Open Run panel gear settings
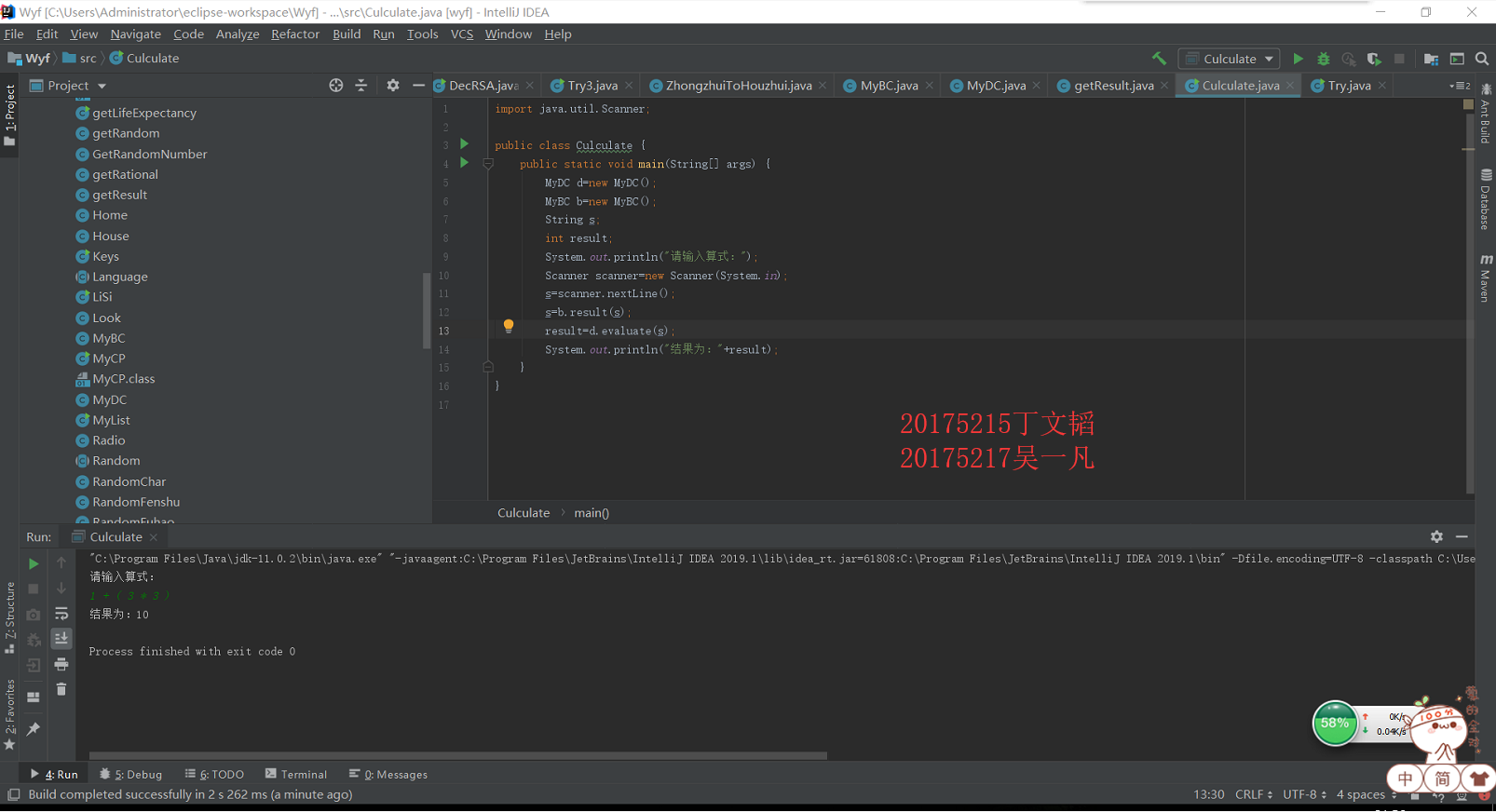This screenshot has height=812, width=1496. 1436,536
